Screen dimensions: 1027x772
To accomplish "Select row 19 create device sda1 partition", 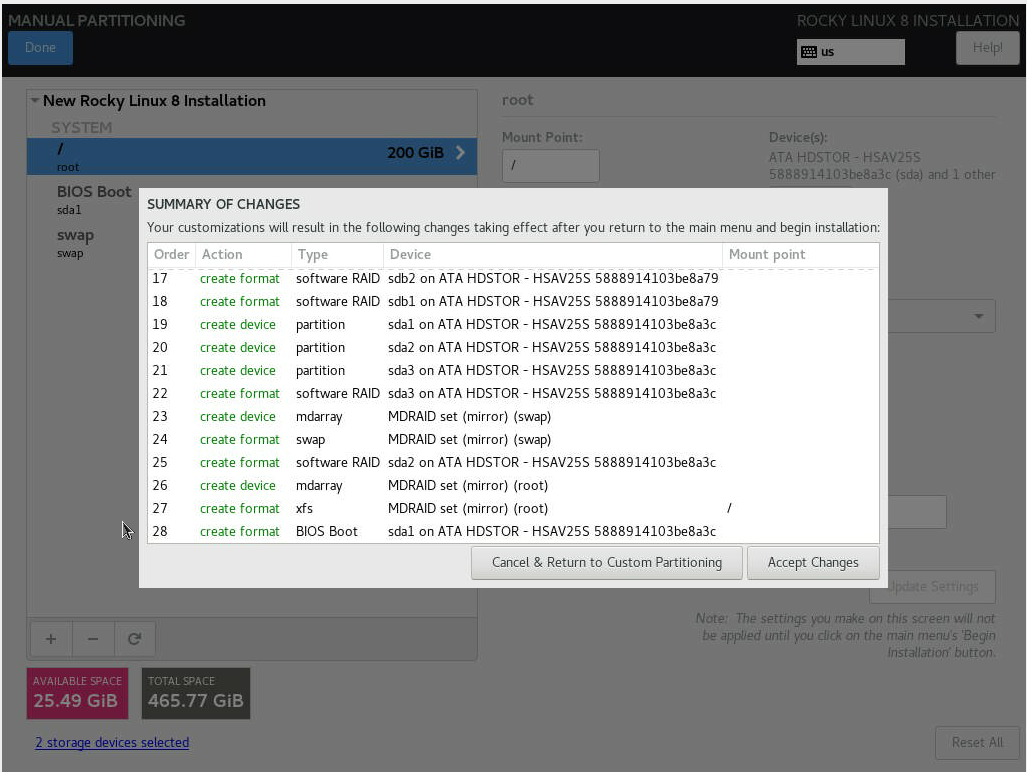I will [513, 324].
